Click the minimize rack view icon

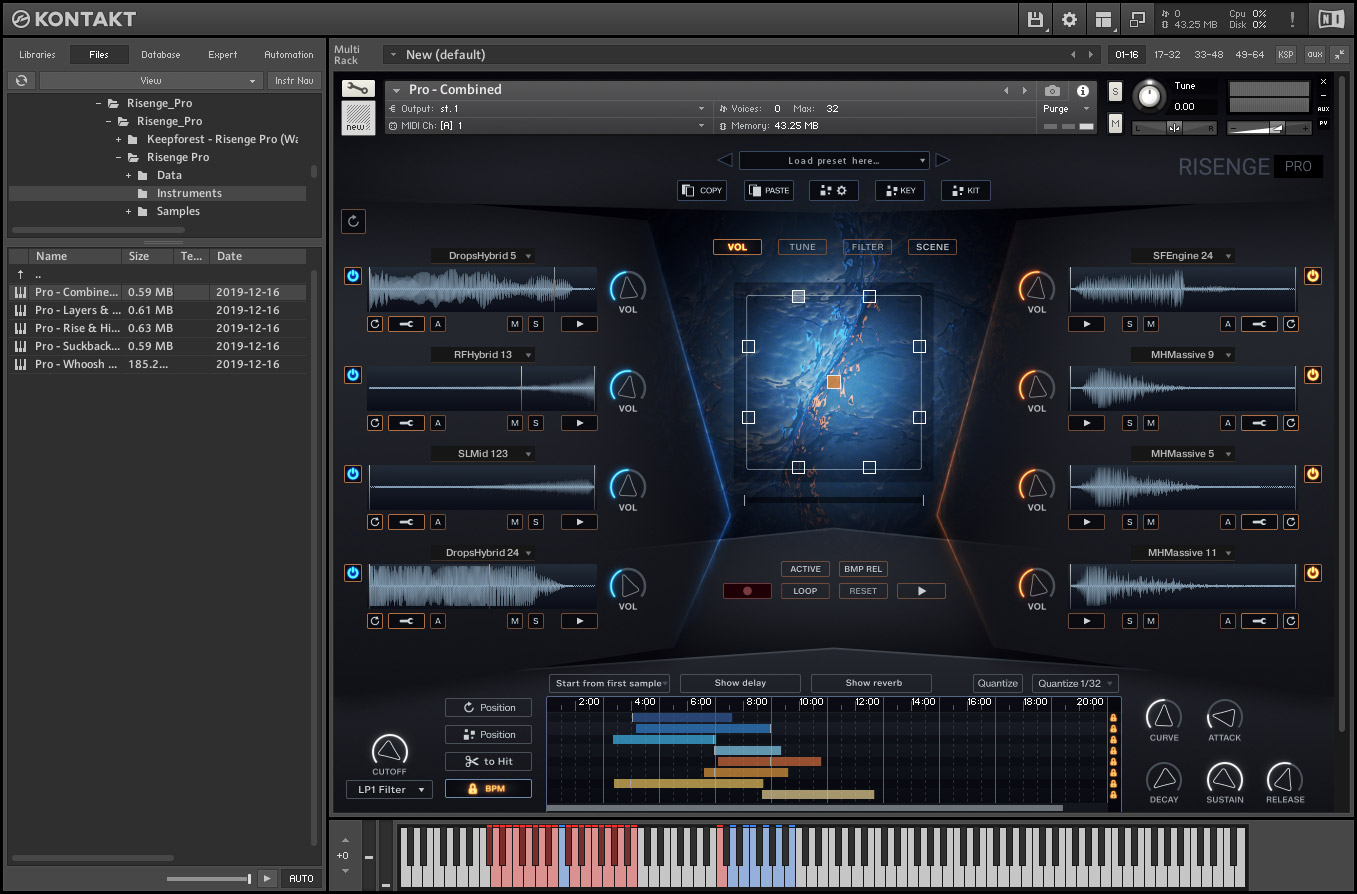pos(1339,54)
